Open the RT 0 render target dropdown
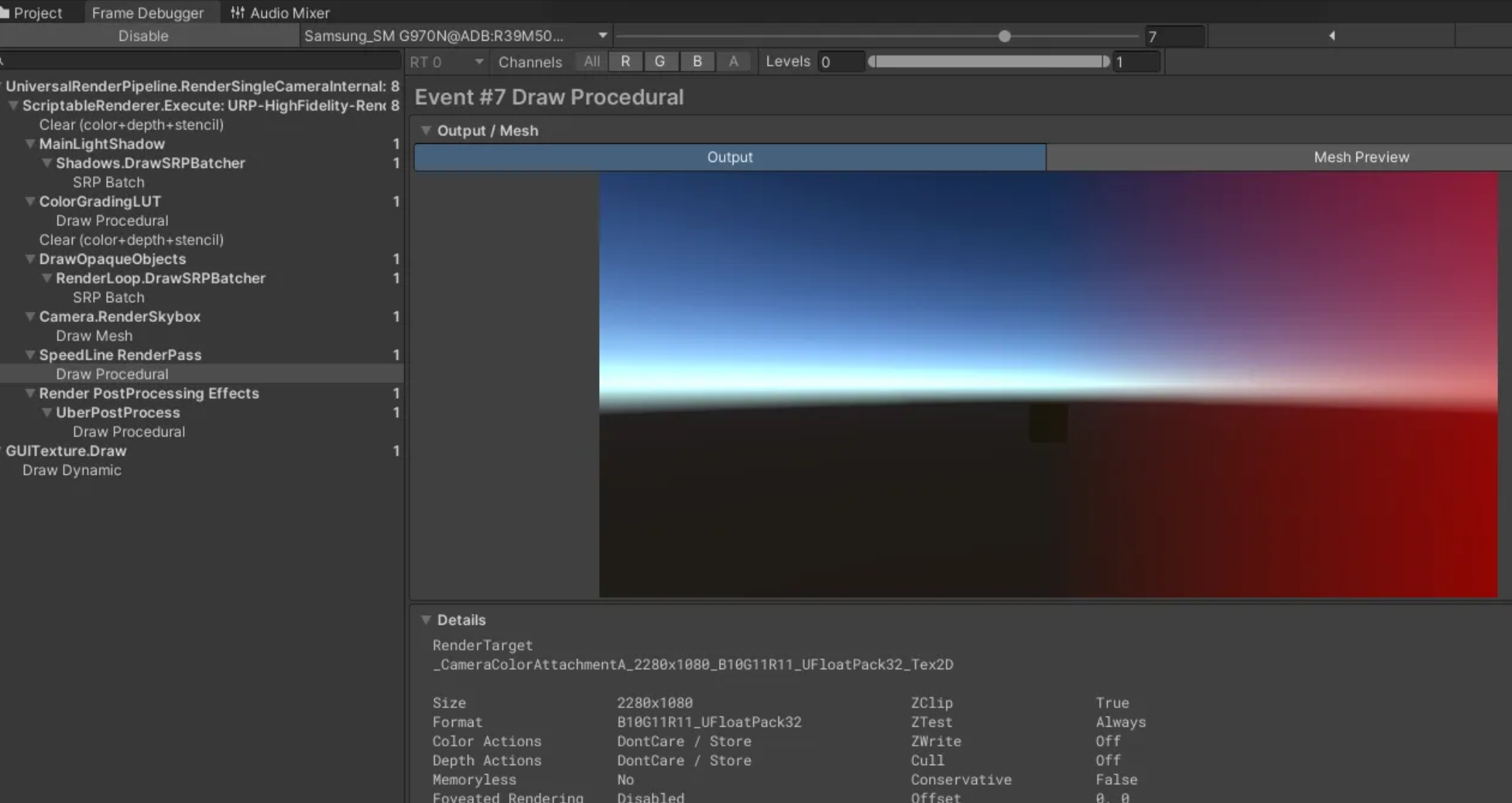The image size is (1512, 803). [x=446, y=62]
